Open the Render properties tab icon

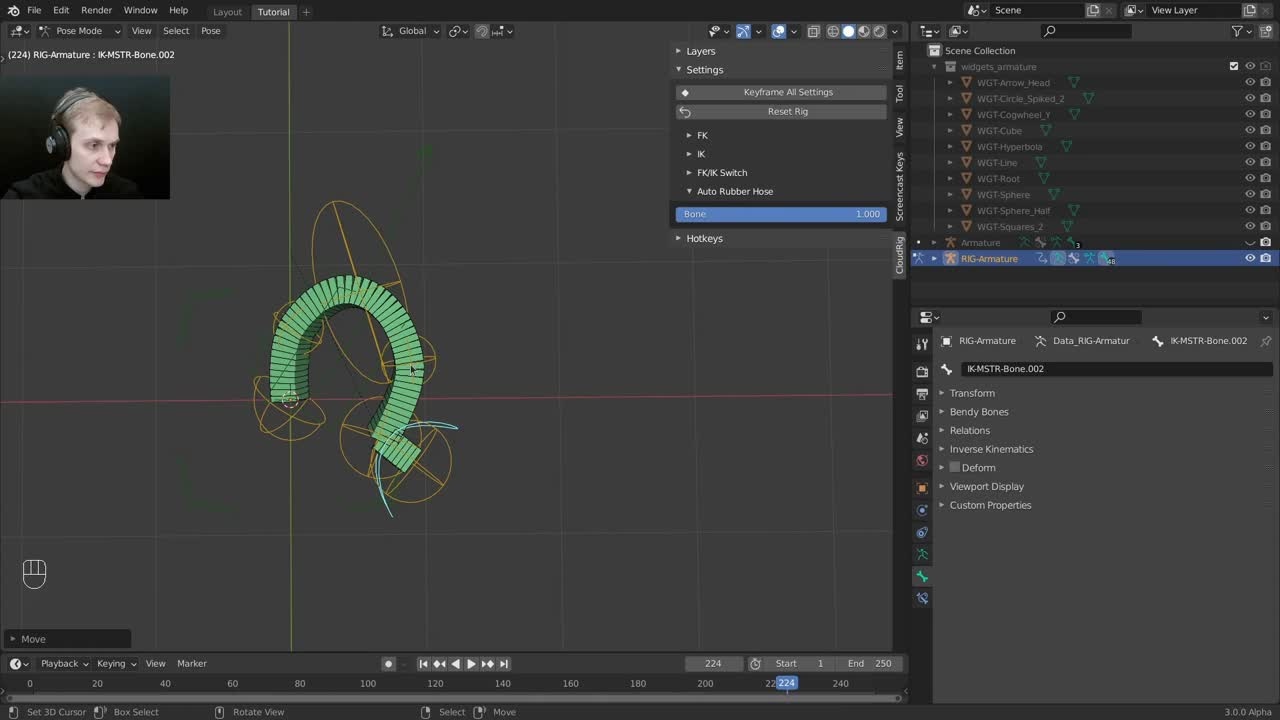(x=922, y=371)
